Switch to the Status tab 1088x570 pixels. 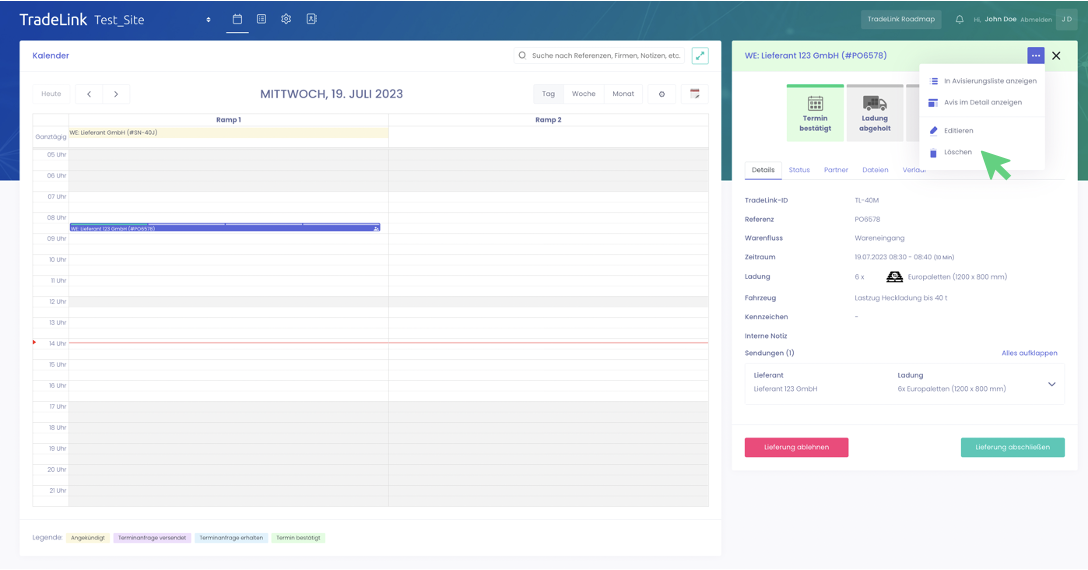(x=799, y=170)
